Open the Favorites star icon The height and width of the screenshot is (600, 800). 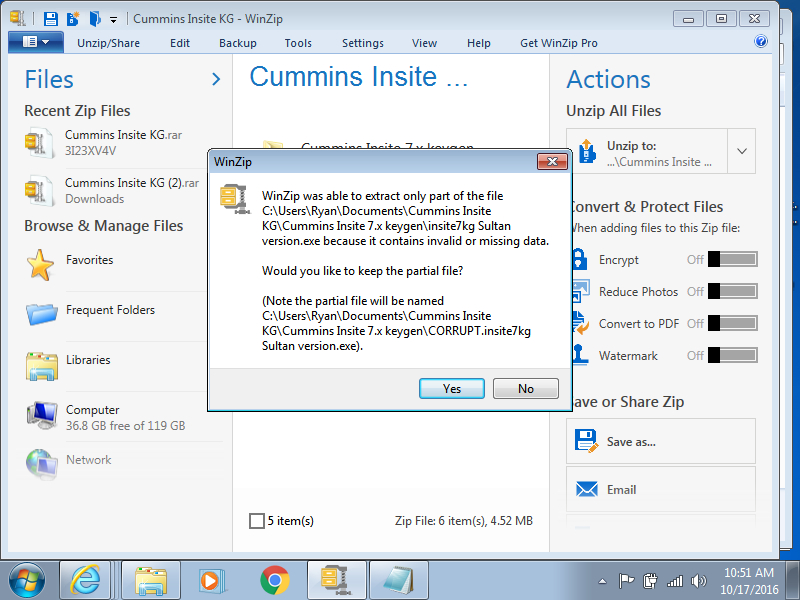(x=40, y=265)
